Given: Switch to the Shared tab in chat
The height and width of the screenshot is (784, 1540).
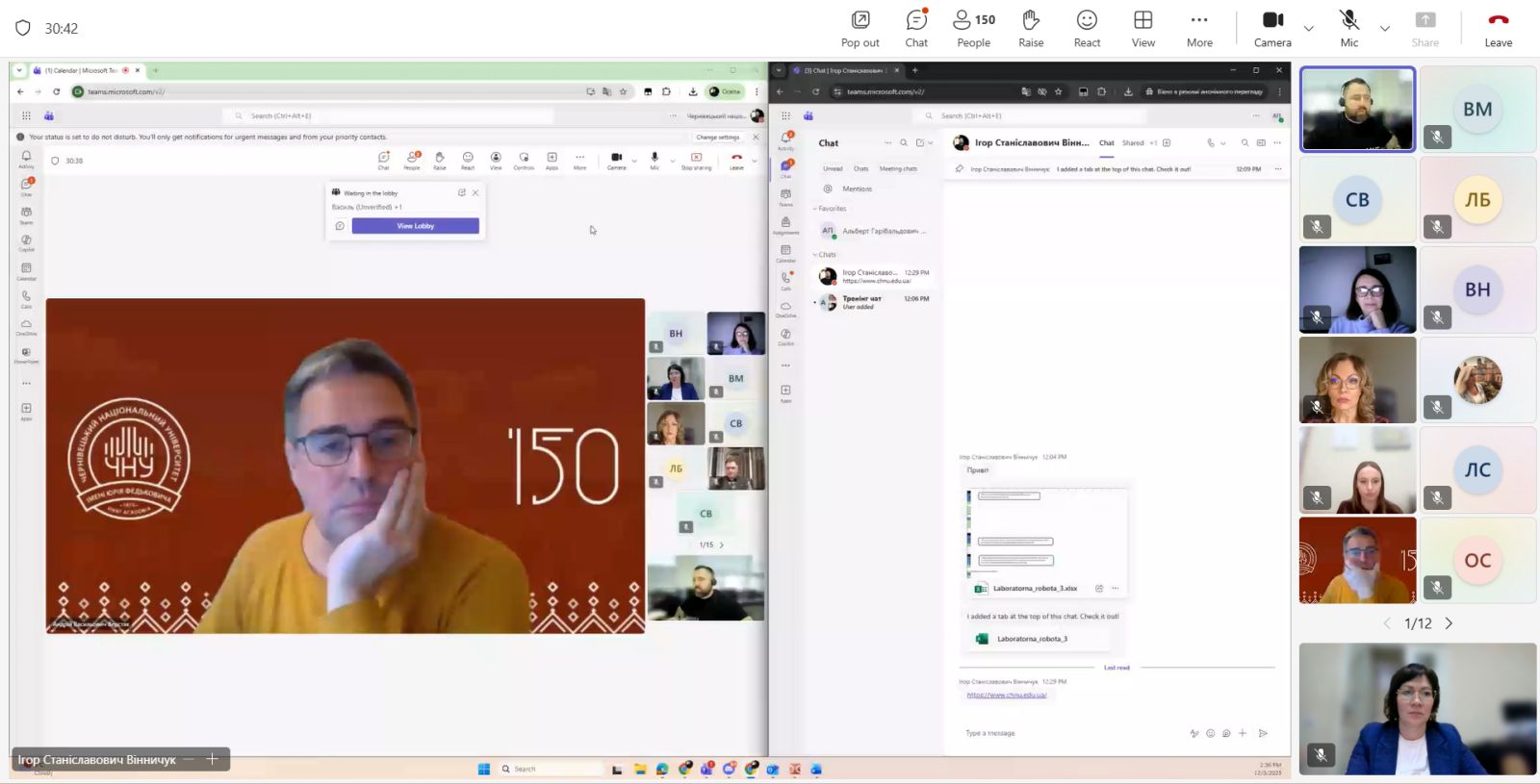Looking at the screenshot, I should (1133, 143).
